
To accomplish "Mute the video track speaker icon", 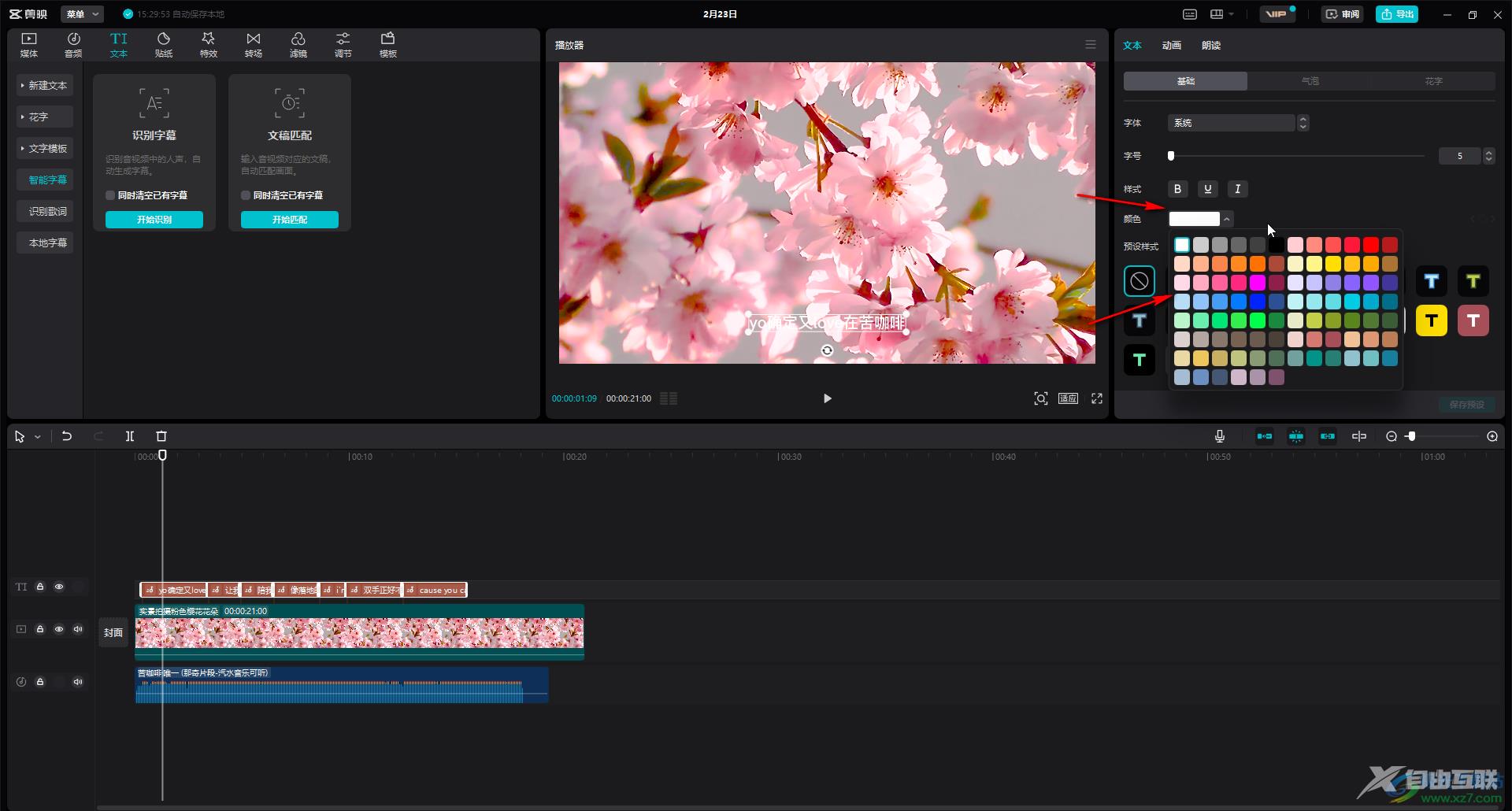I will pyautogui.click(x=78, y=629).
